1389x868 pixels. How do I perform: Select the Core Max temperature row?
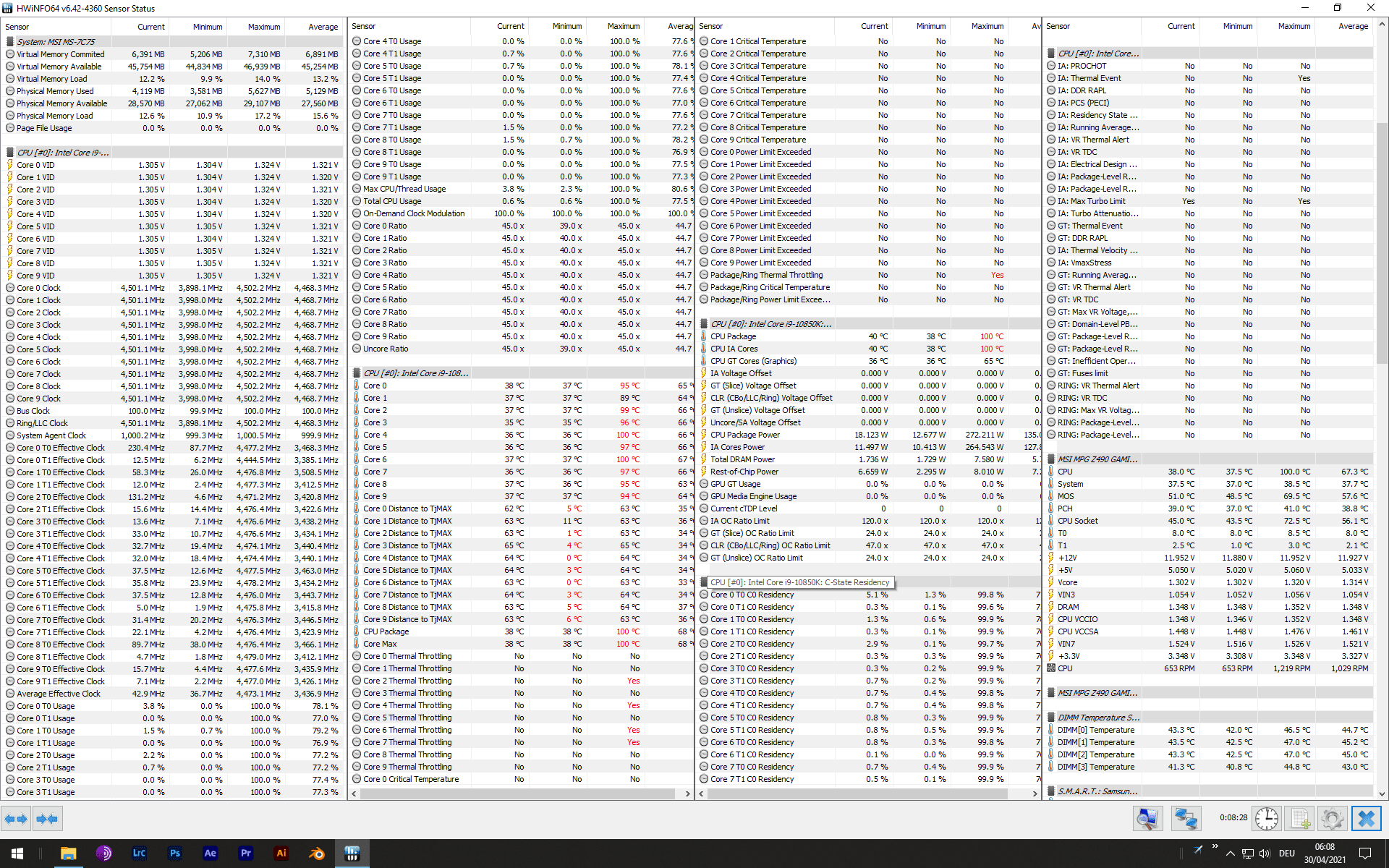pos(521,644)
